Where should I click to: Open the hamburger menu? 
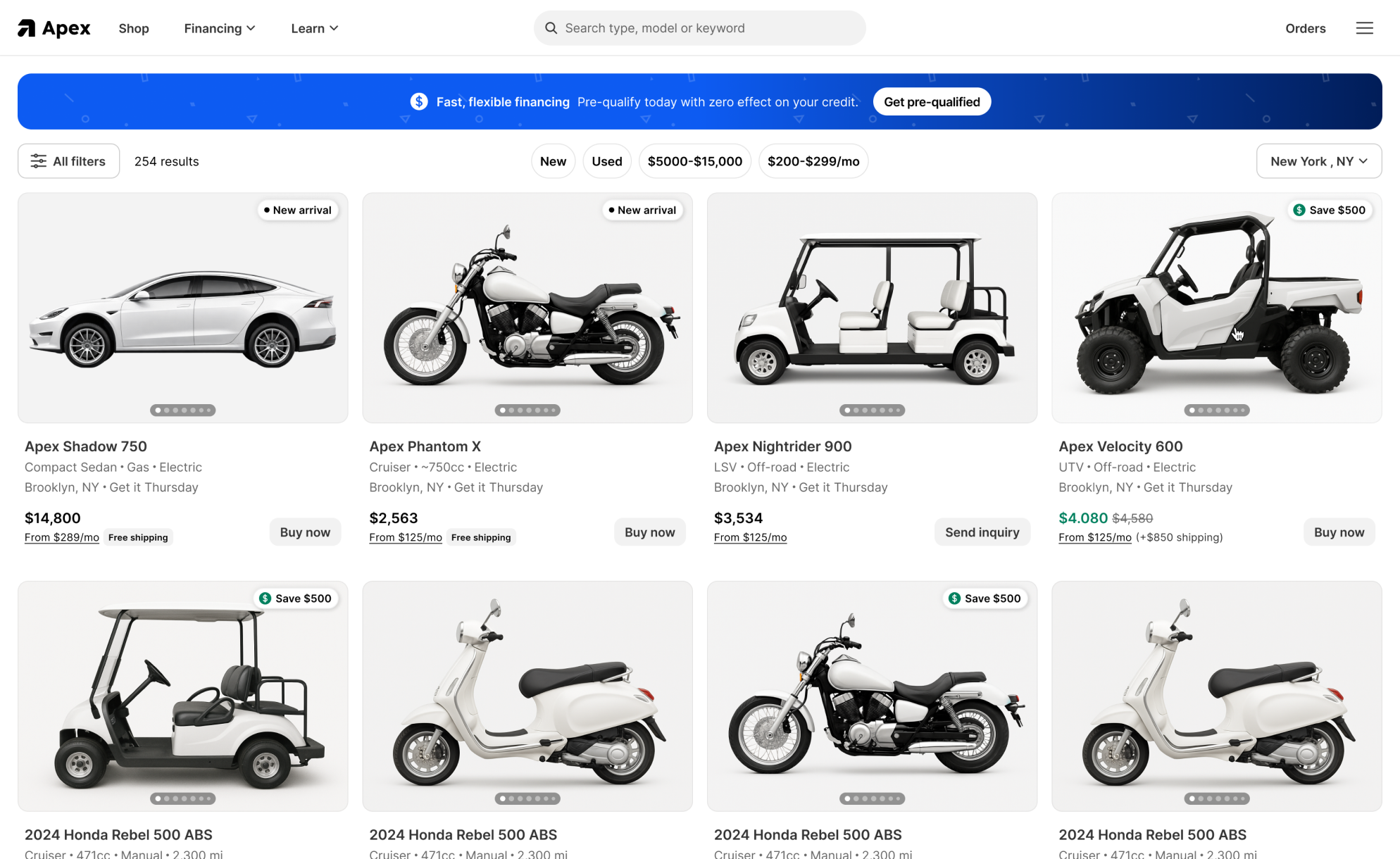[1365, 27]
